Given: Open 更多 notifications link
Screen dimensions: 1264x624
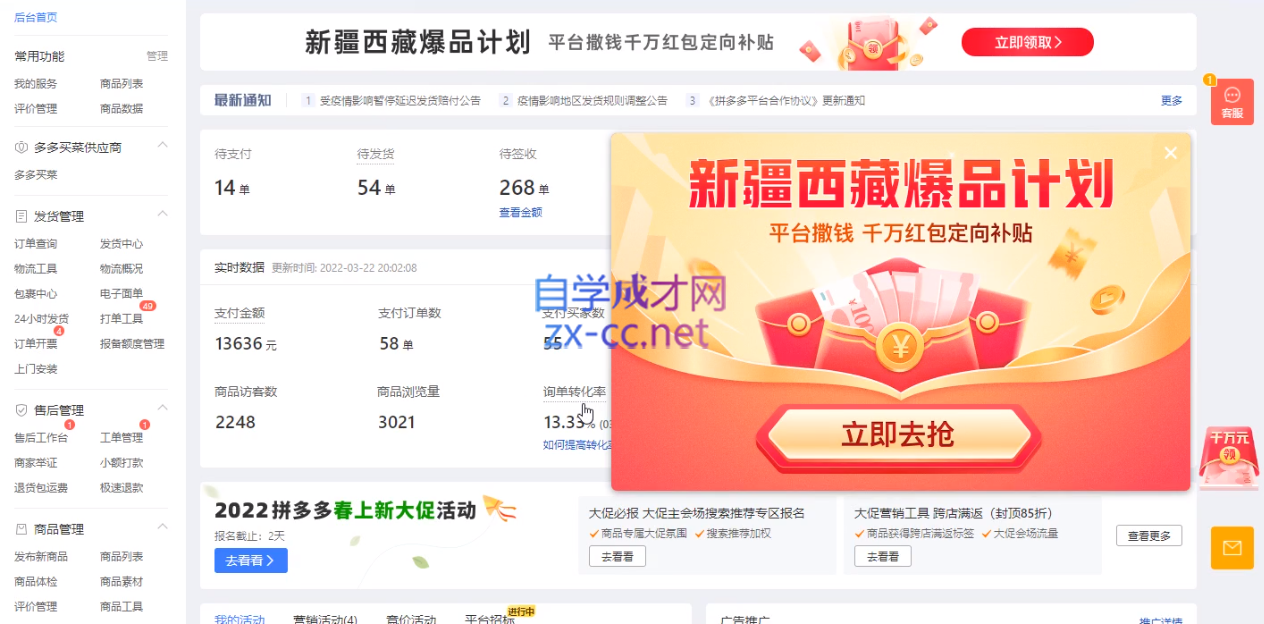Looking at the screenshot, I should pos(1171,100).
